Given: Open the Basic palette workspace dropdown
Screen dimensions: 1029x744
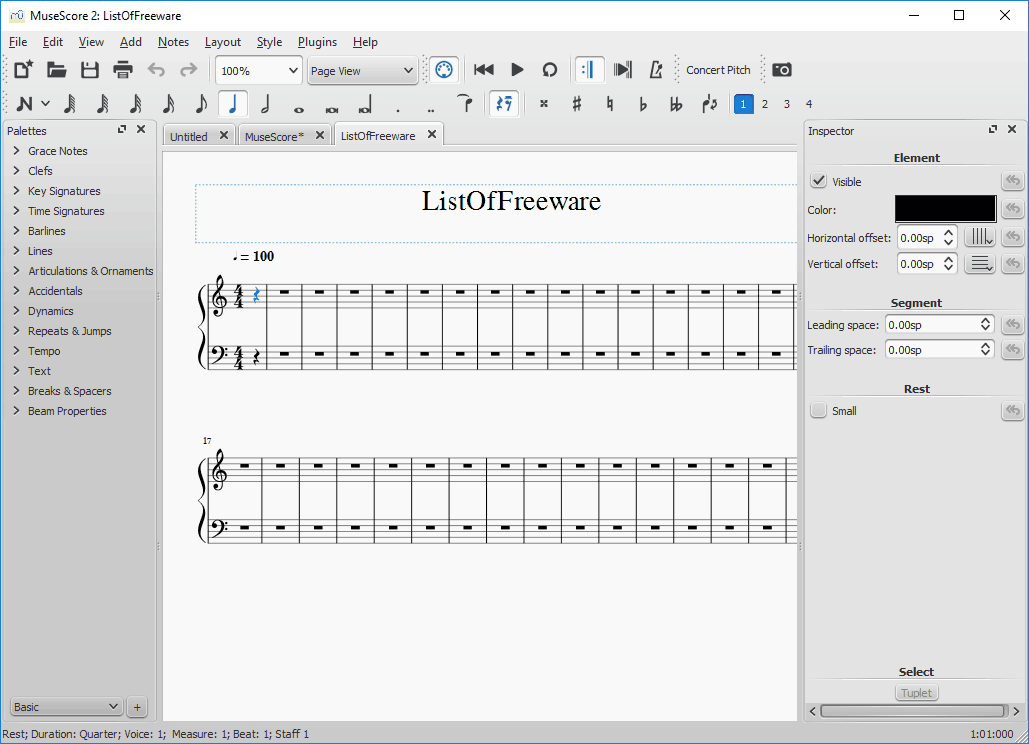Looking at the screenshot, I should tap(66, 707).
